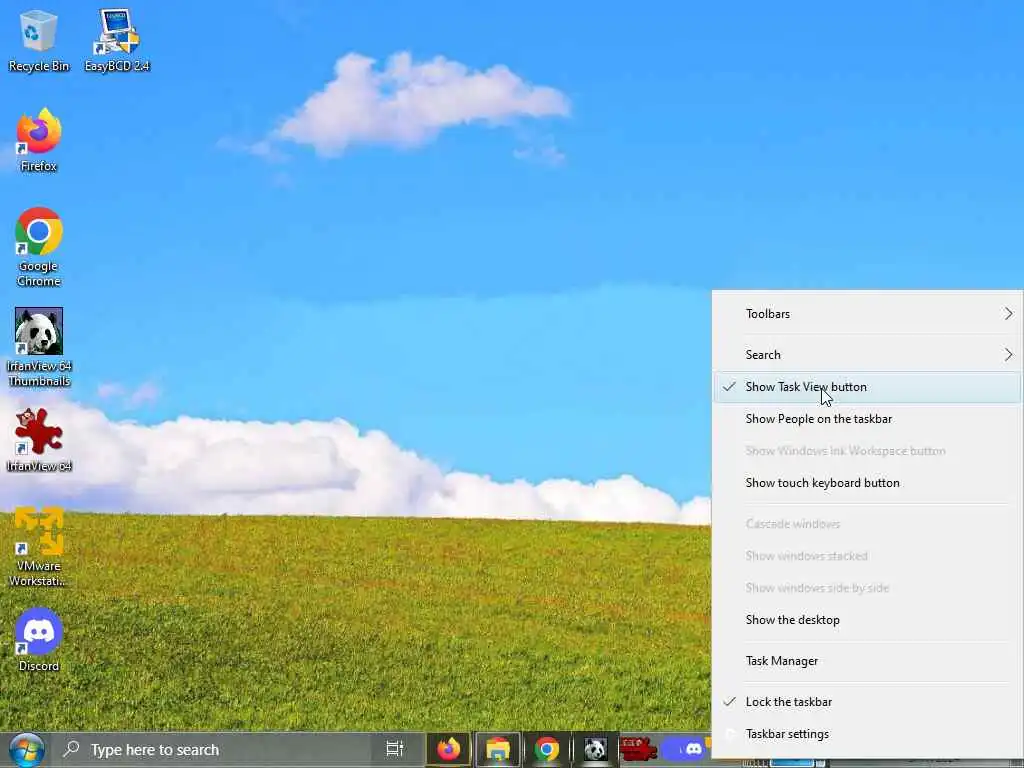Click the Type here to search box
This screenshot has height=768, width=1024.
pyautogui.click(x=212, y=750)
